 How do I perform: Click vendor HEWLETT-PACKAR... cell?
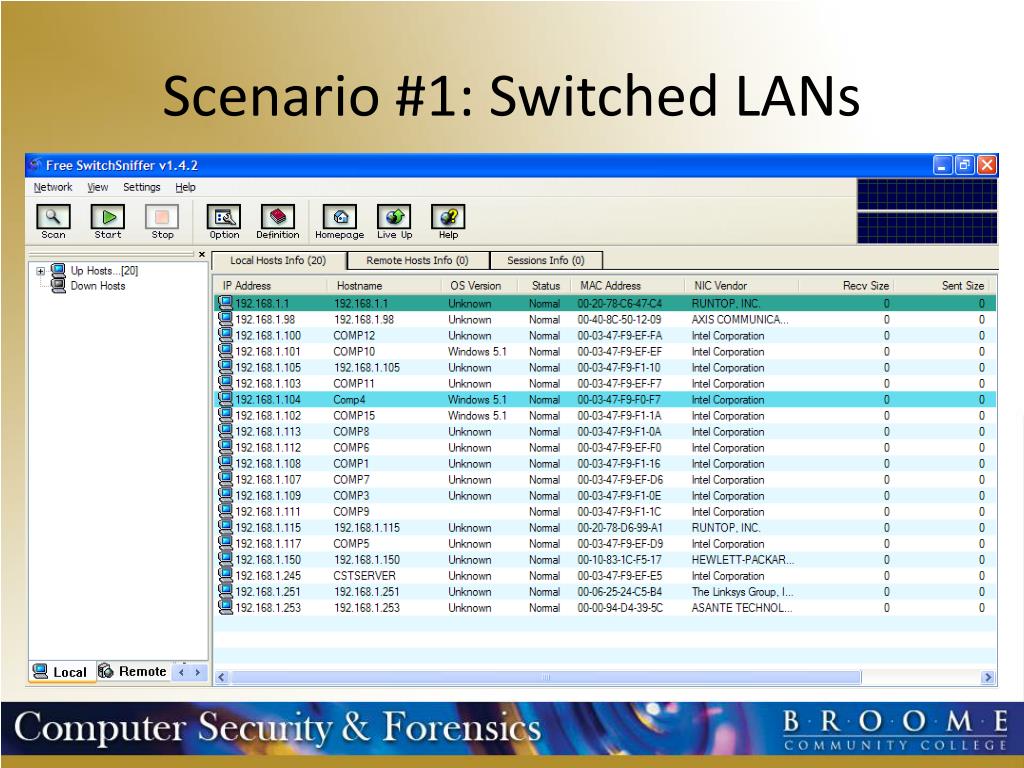(x=743, y=560)
